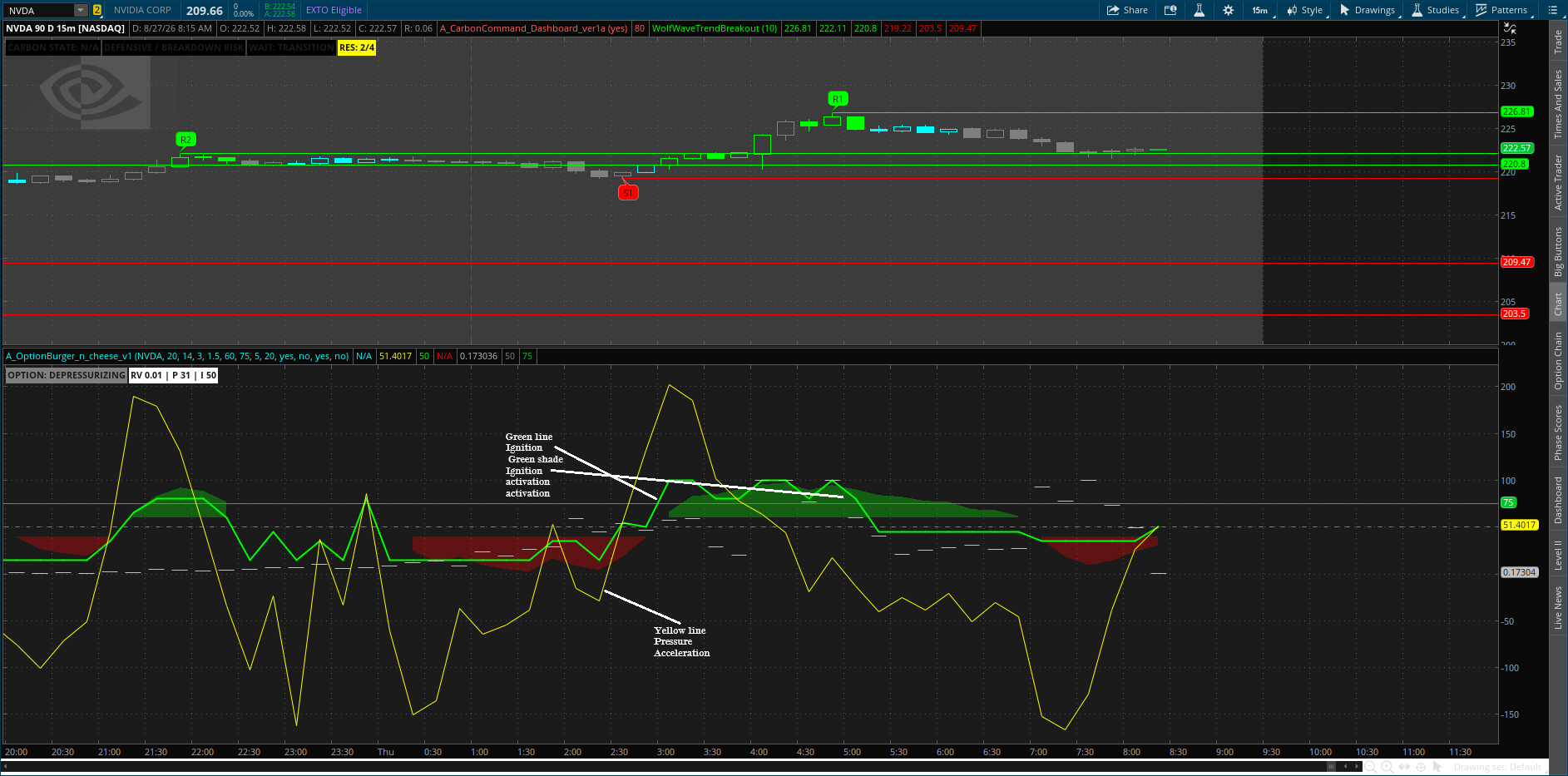Open the Live News sidebar tab
This screenshot has height=776, width=1568.
[1558, 607]
